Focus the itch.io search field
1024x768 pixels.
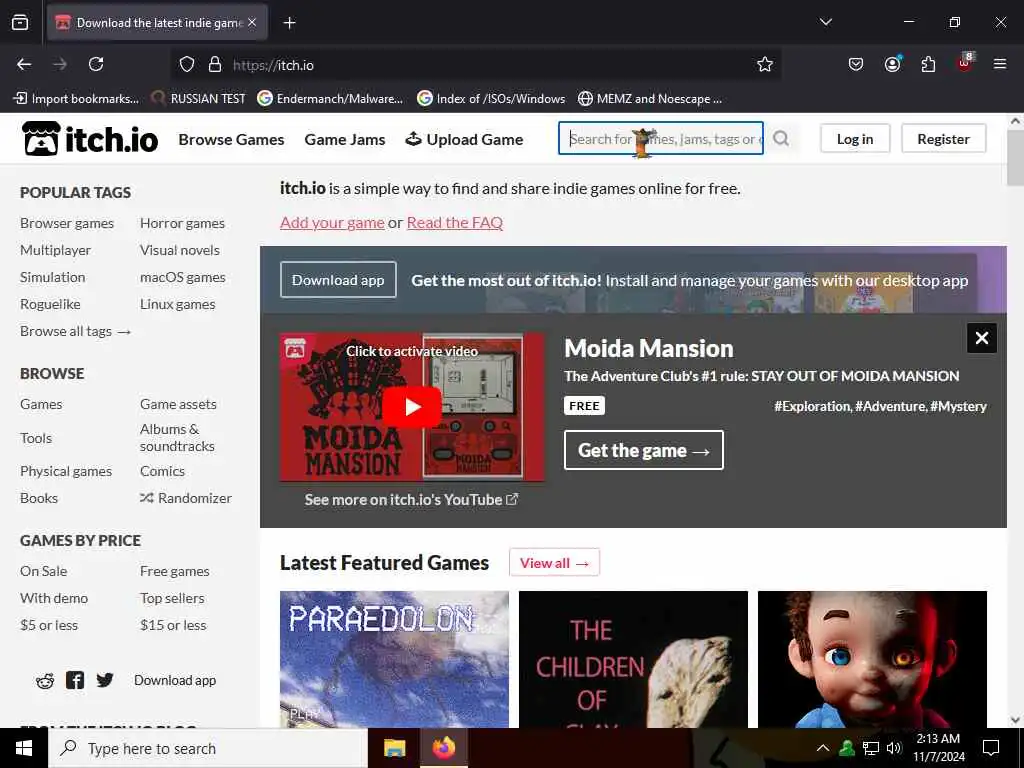tap(661, 138)
